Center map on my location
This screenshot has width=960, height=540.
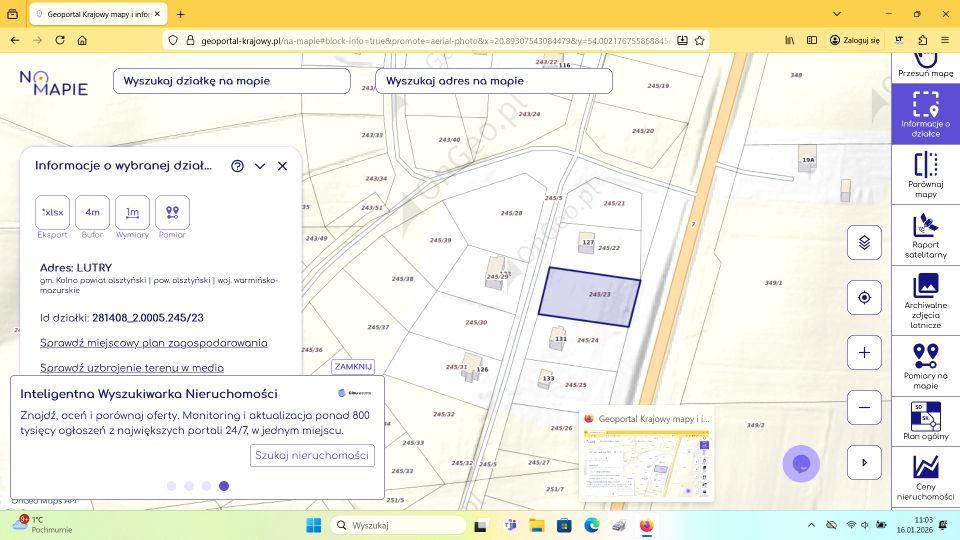(x=864, y=297)
